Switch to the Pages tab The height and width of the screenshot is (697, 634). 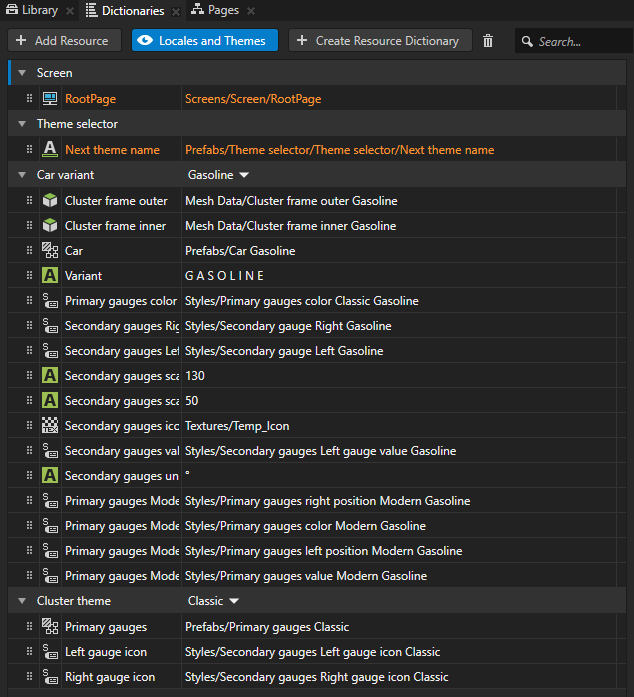[216, 10]
